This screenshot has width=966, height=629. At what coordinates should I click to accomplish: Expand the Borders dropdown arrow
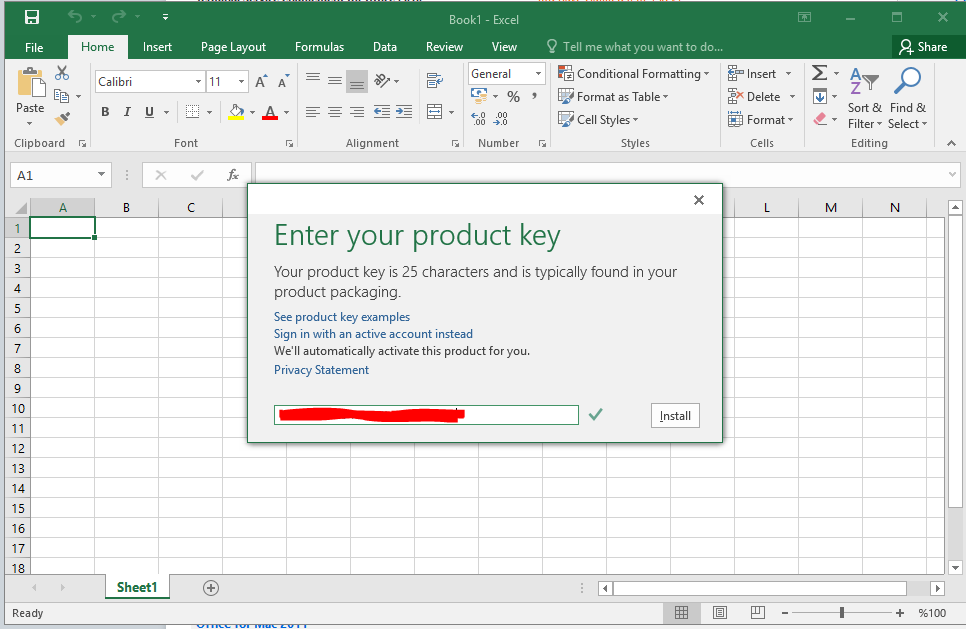[x=209, y=112]
